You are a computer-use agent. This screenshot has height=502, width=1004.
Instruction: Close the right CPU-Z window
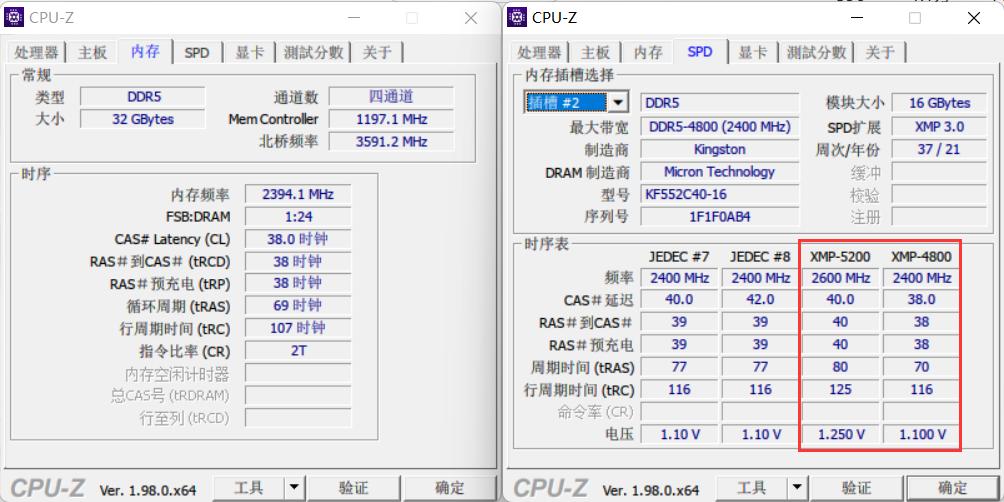click(x=973, y=18)
